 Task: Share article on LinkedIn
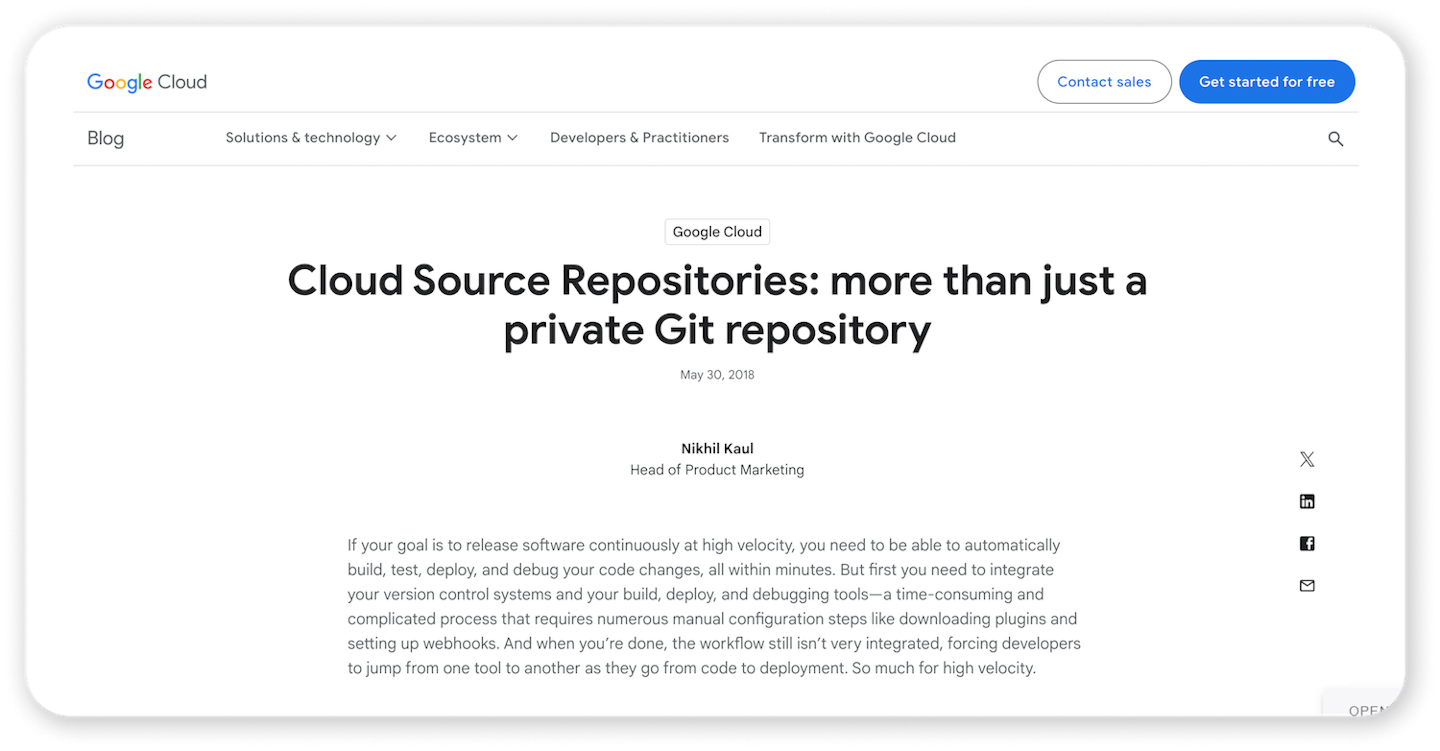(1307, 501)
